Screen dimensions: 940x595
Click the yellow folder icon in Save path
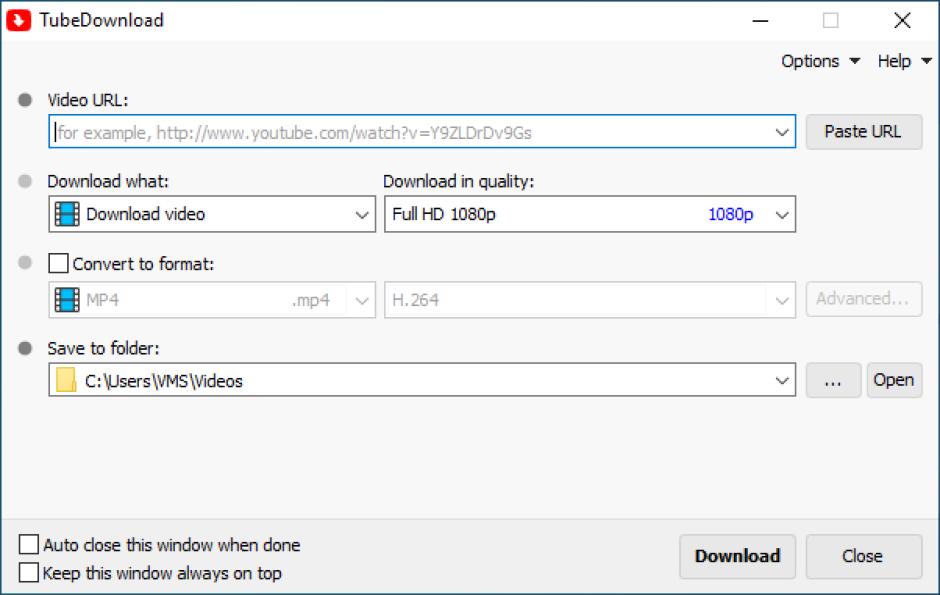click(66, 380)
